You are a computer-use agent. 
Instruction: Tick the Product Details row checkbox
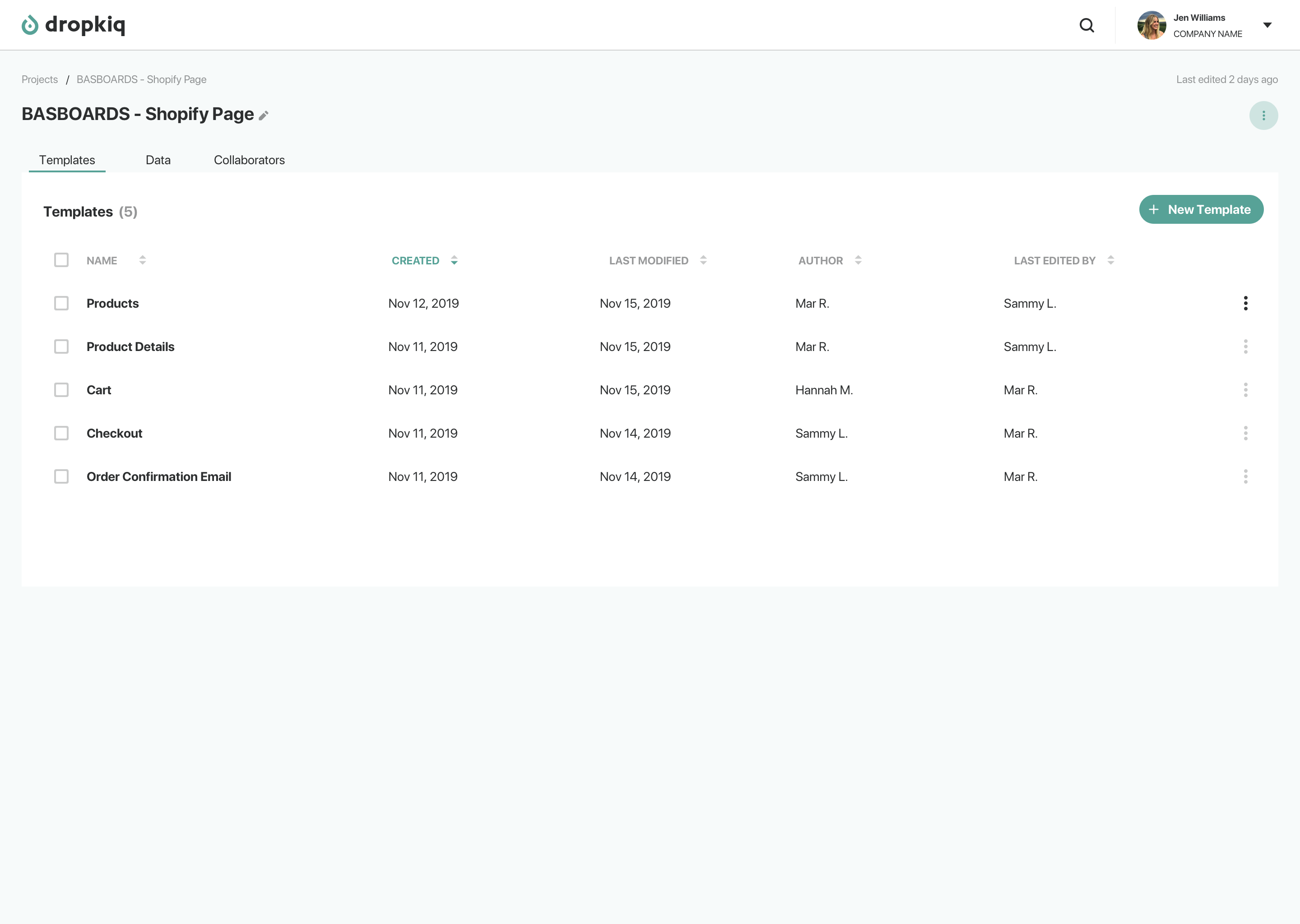click(x=61, y=346)
